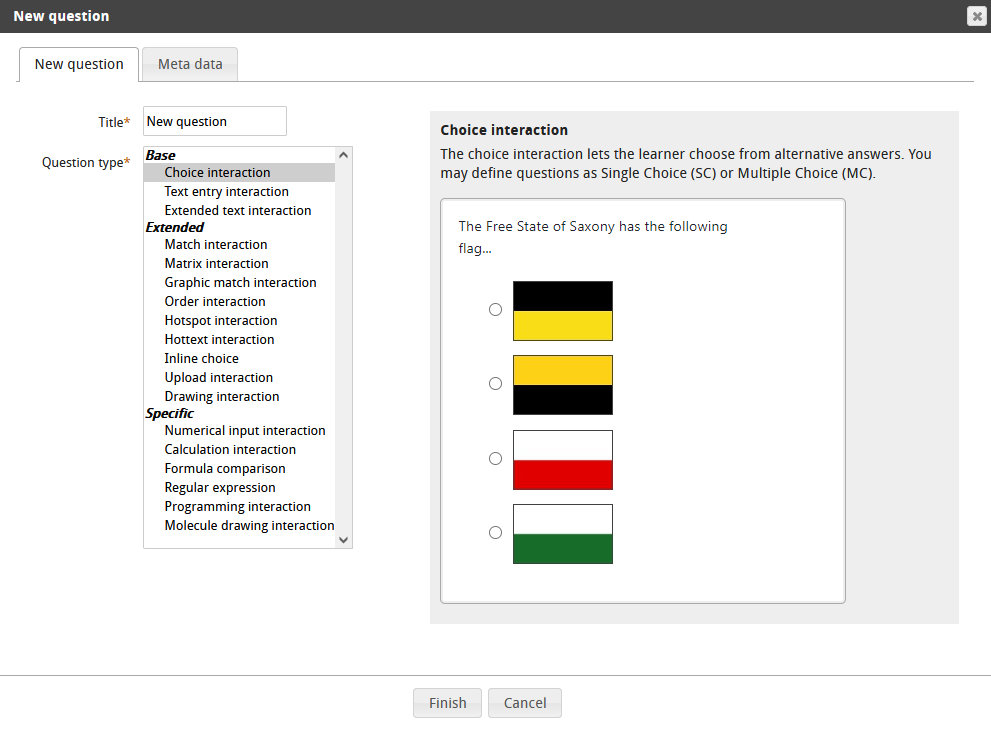Click the Cancel button
Viewport: 991px width, 735px height.
point(525,703)
